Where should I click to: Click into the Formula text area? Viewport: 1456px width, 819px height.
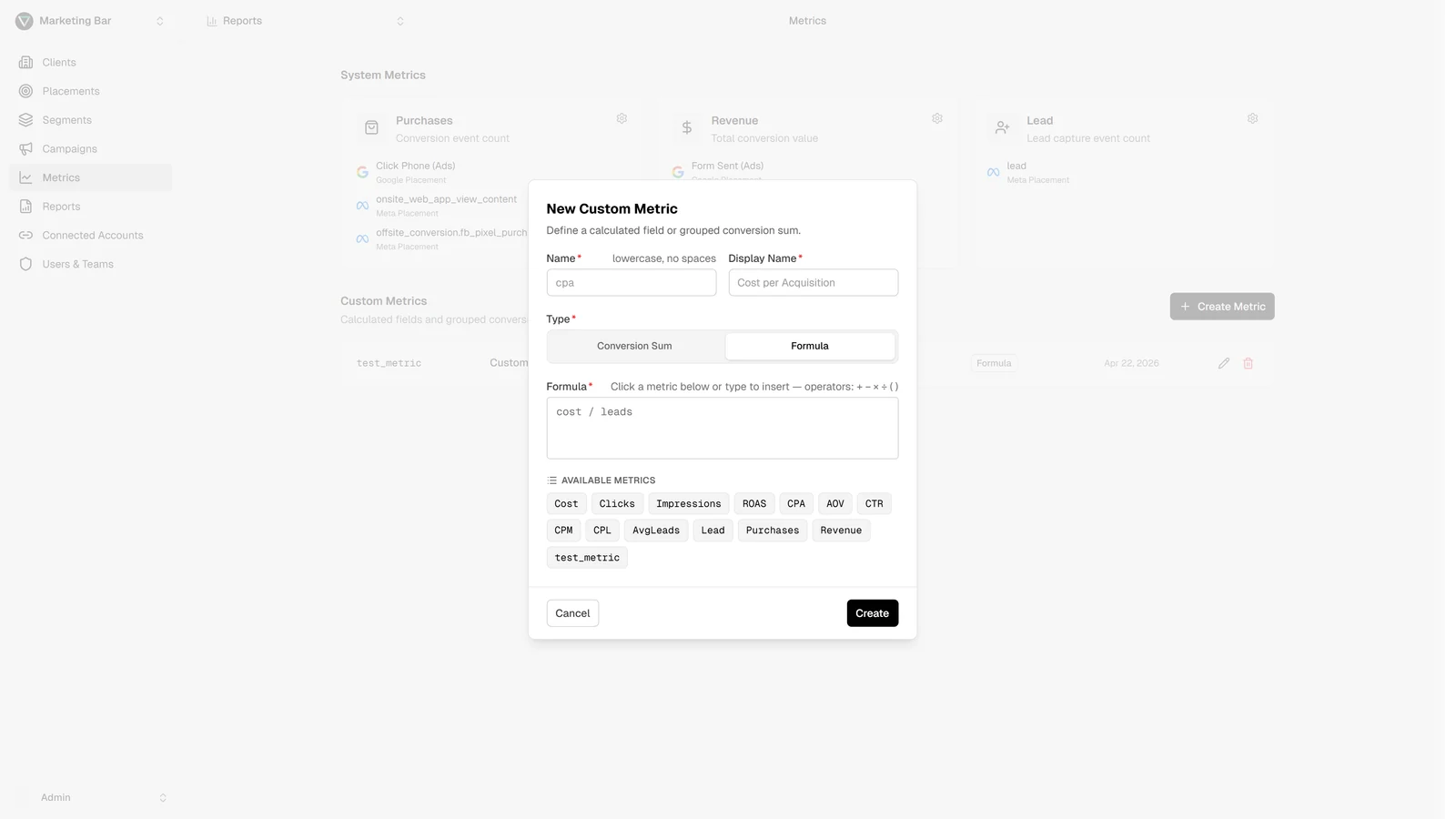pos(723,429)
